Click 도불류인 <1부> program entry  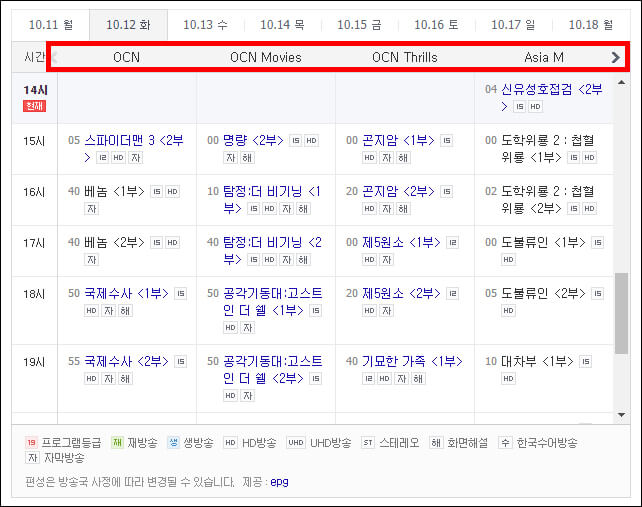point(543,242)
